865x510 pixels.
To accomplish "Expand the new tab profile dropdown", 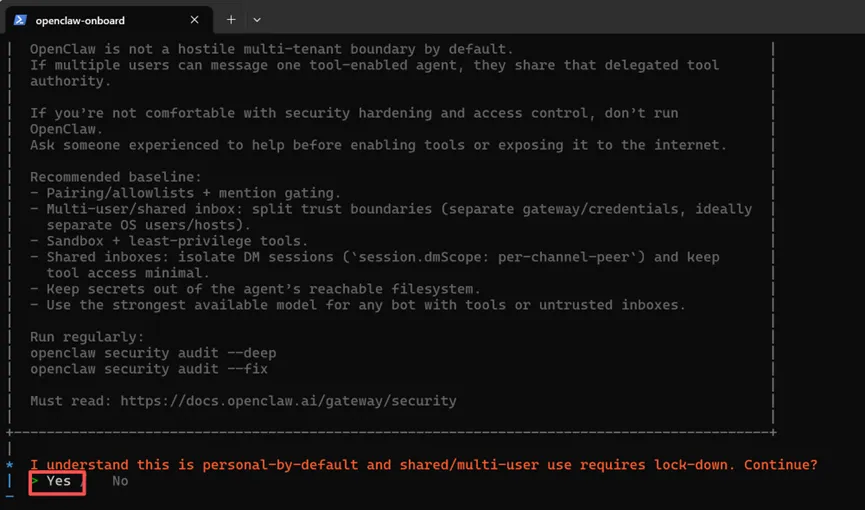I will click(257, 20).
